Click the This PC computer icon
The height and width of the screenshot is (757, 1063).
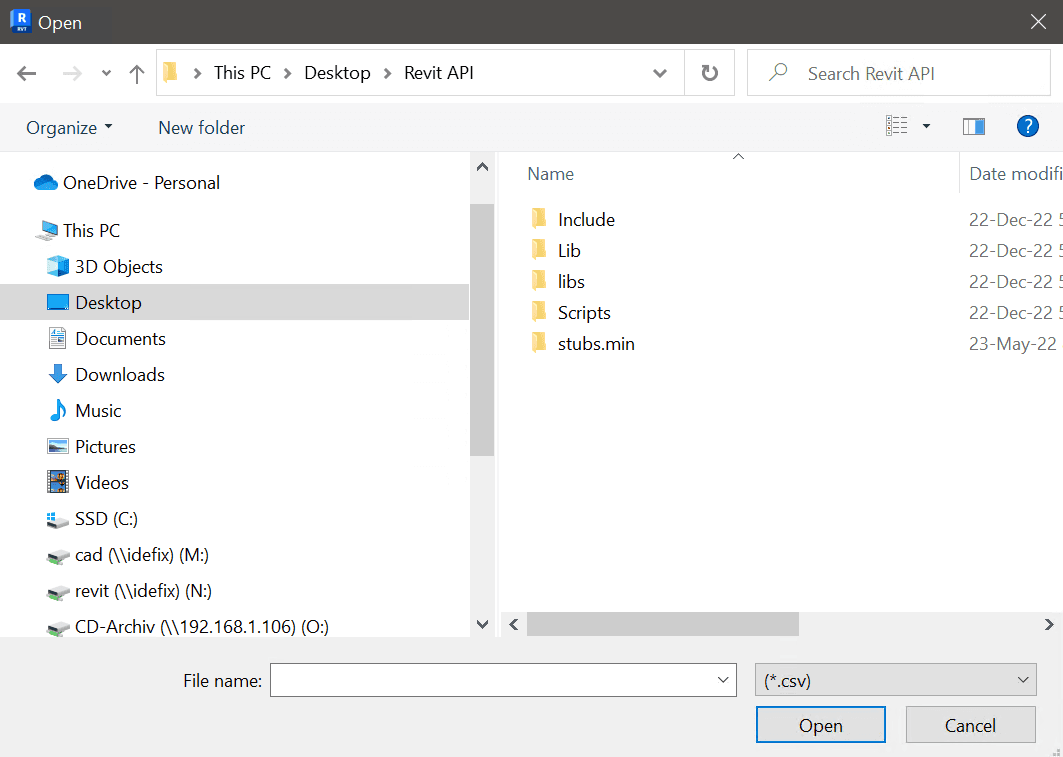click(x=46, y=230)
